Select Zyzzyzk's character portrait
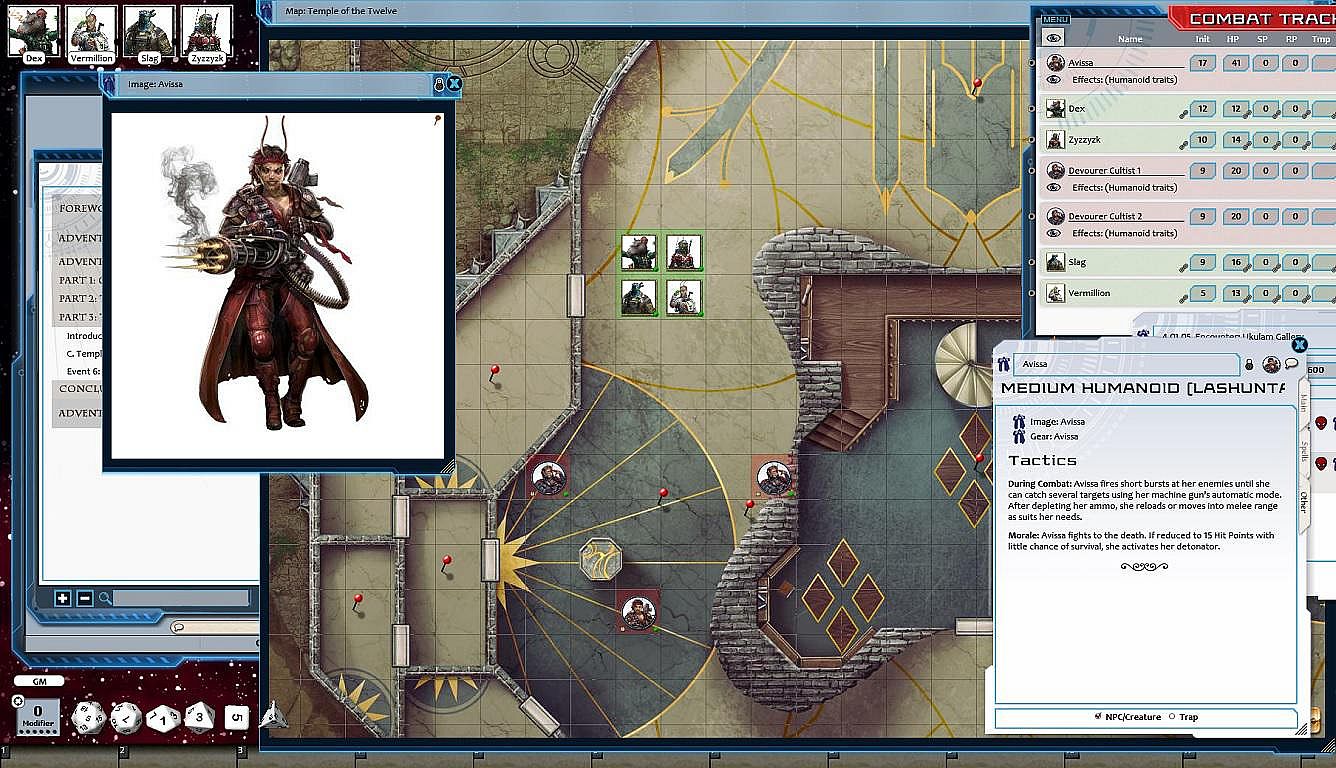The image size is (1336, 768). click(207, 31)
